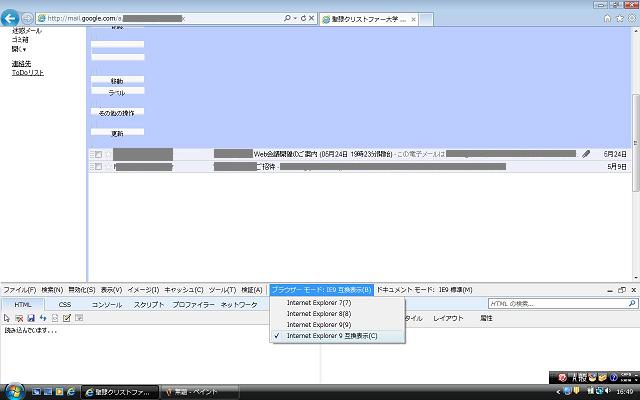Click the switch windows quick launch icon

[48, 392]
